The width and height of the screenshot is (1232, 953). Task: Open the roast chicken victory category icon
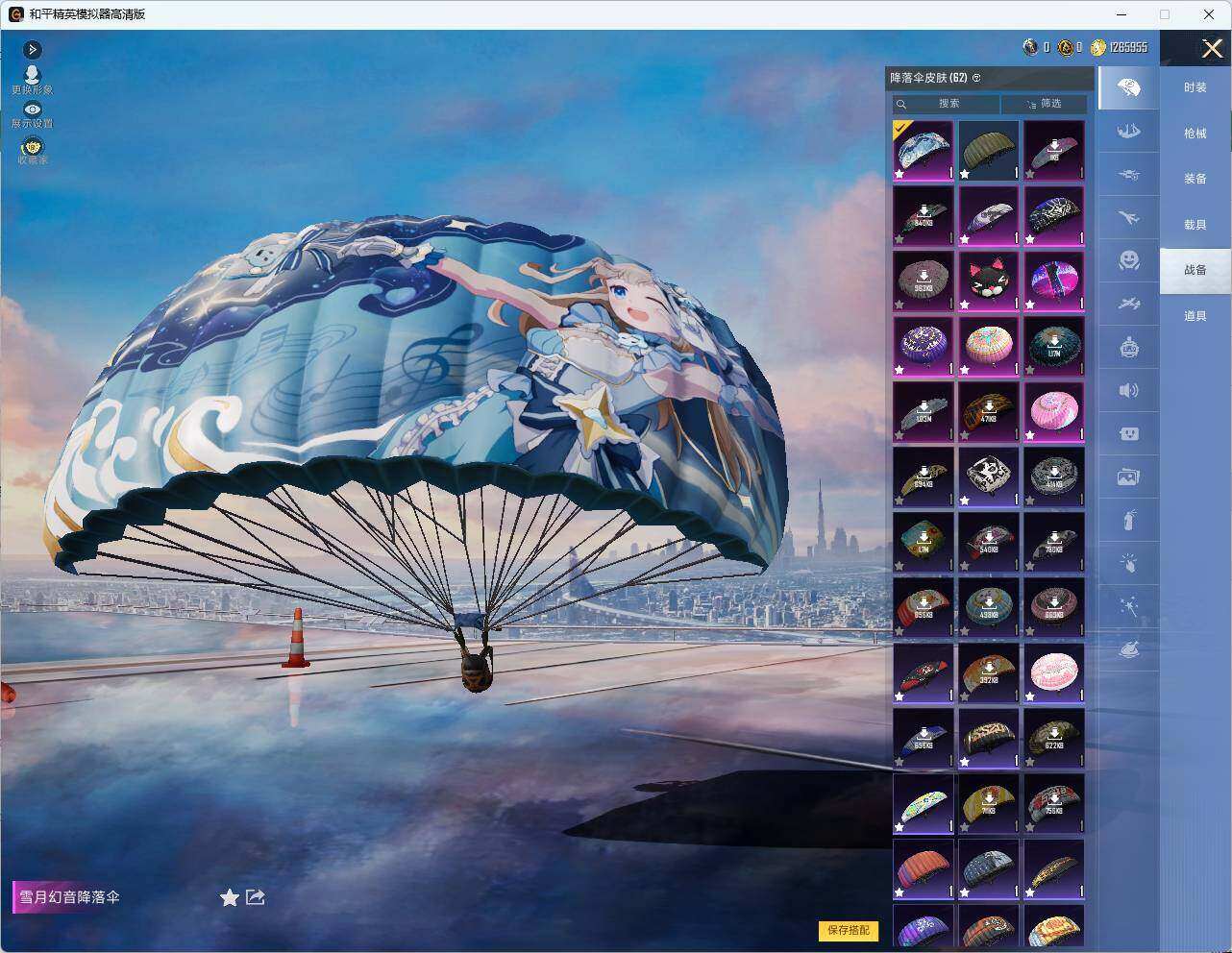[1129, 649]
